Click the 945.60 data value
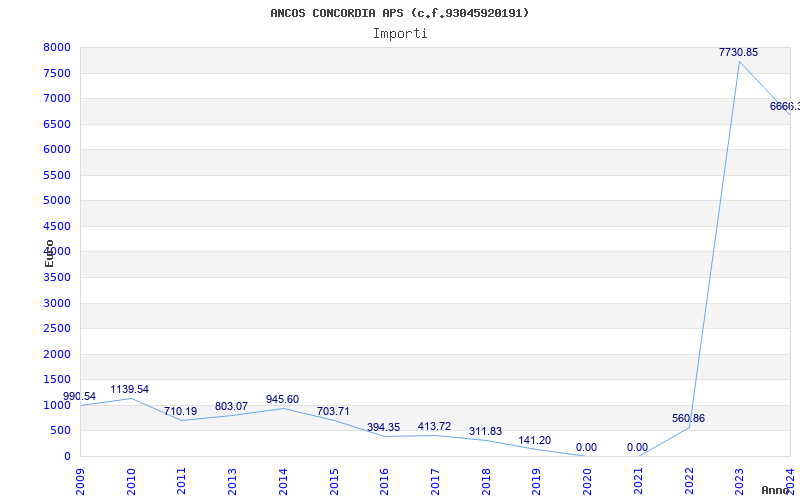The width and height of the screenshot is (800, 500). 282,399
